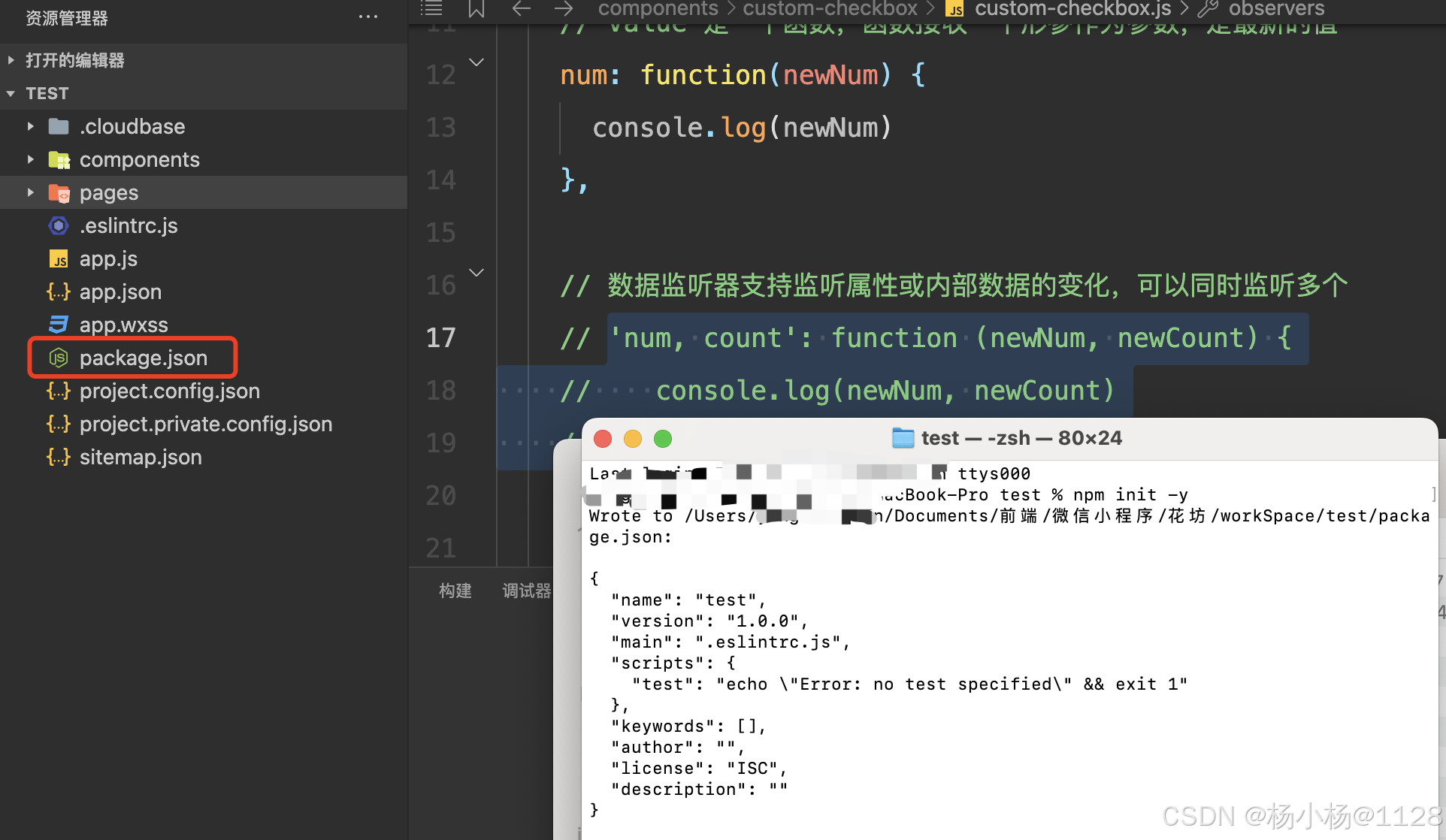Image resolution: width=1446 pixels, height=840 pixels.
Task: Click the components breadcrumb
Action: coord(658,8)
